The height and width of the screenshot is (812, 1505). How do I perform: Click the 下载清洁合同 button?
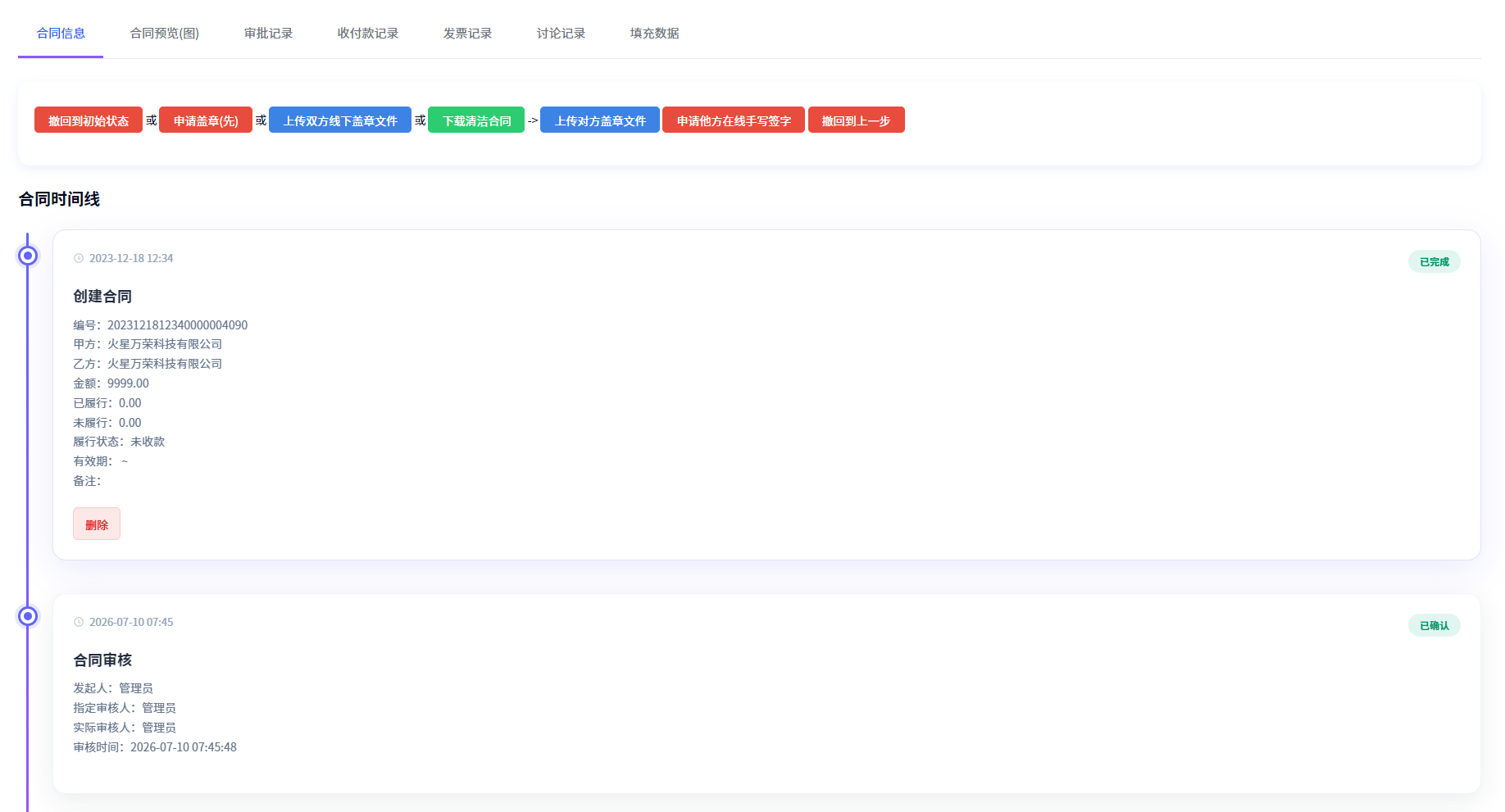click(476, 120)
